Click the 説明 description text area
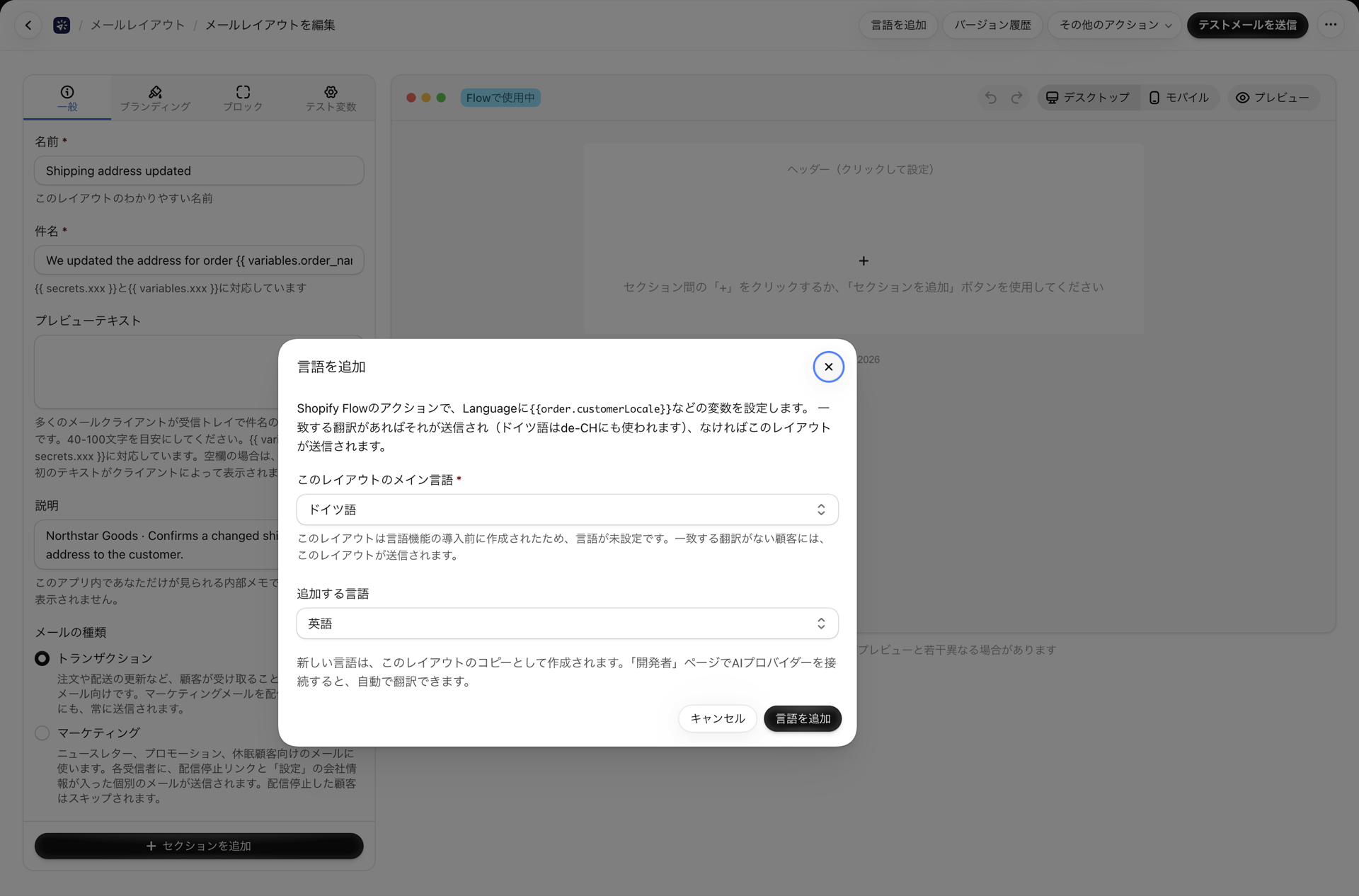The image size is (1359, 896). pyautogui.click(x=156, y=545)
